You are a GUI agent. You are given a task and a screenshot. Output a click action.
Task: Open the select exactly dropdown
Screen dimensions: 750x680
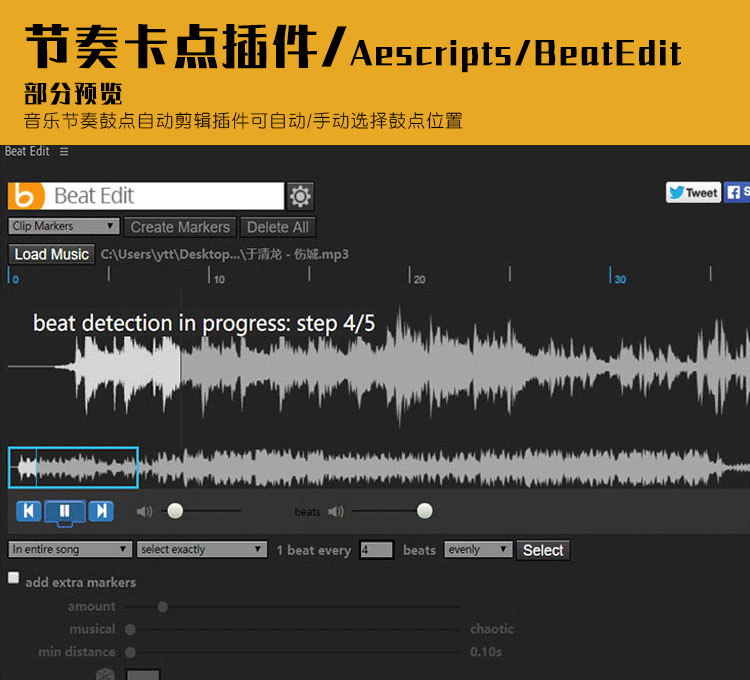202,549
